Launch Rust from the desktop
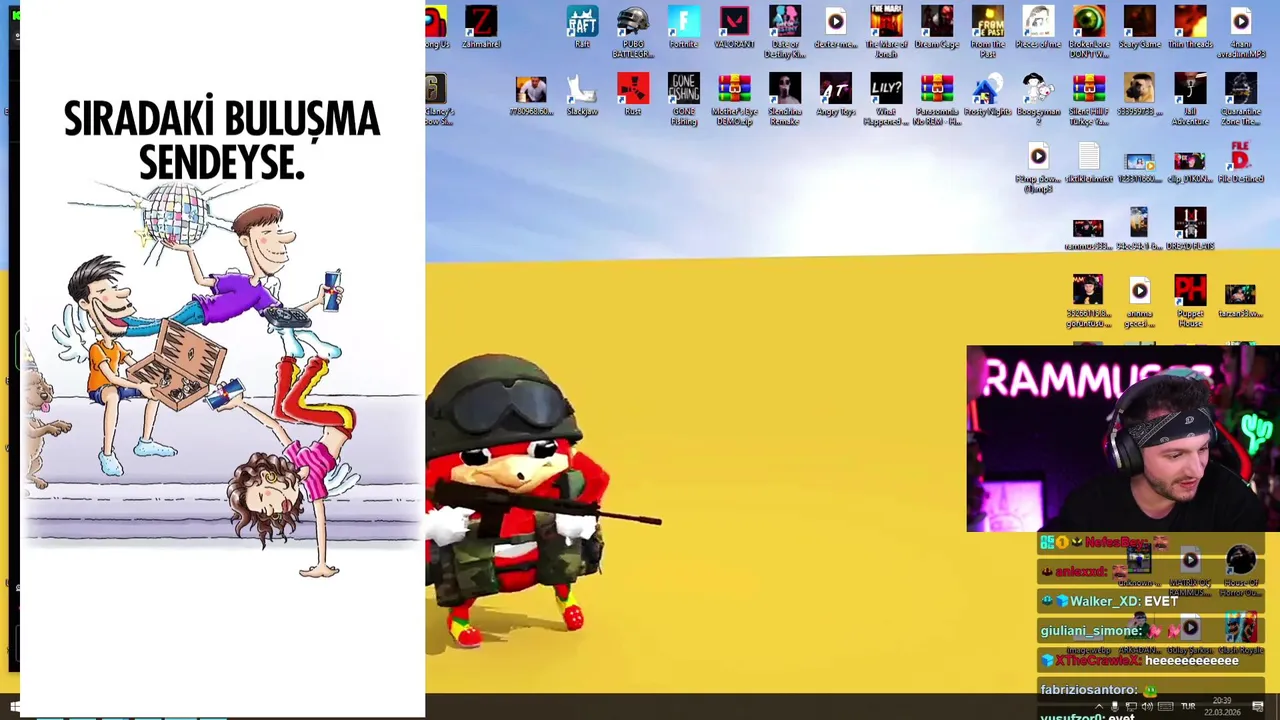This screenshot has height=720, width=1280. pos(633,95)
